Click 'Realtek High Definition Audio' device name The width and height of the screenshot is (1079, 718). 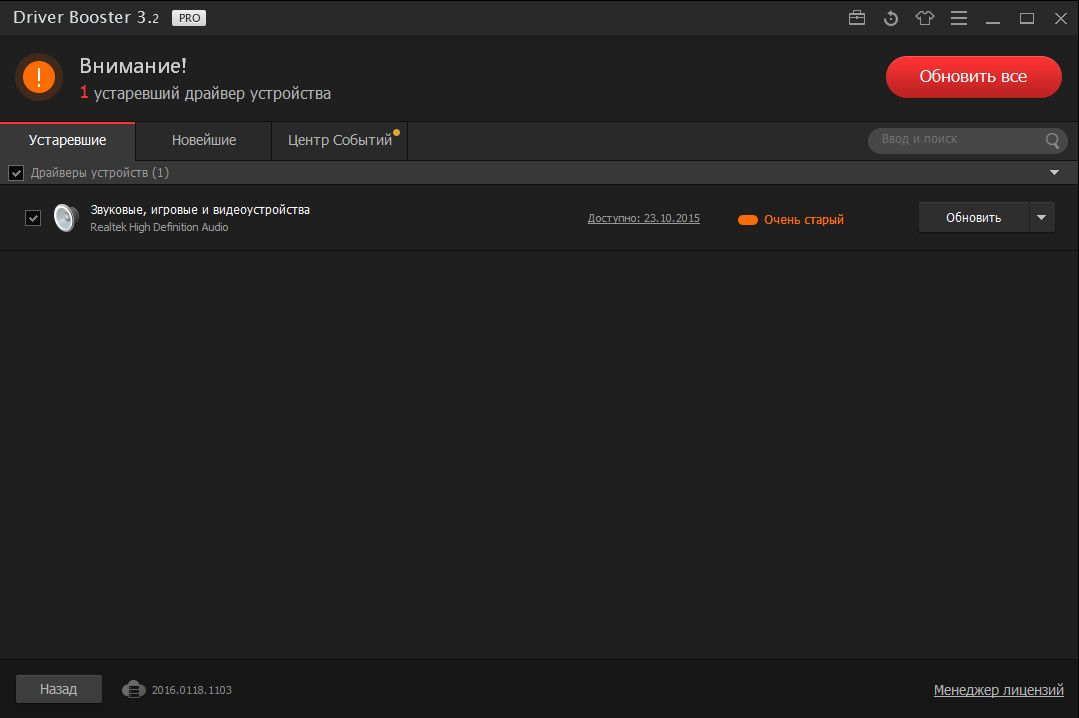click(159, 227)
